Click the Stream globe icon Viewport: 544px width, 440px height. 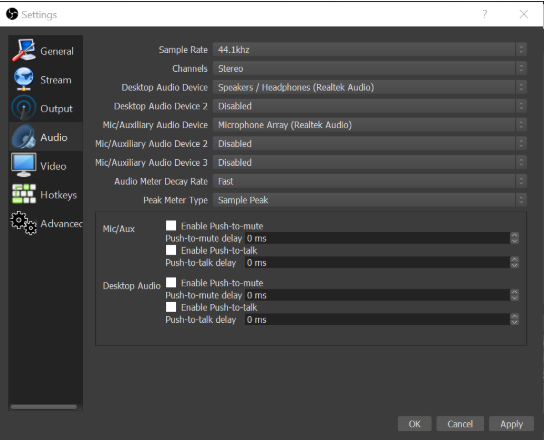pyautogui.click(x=24, y=79)
